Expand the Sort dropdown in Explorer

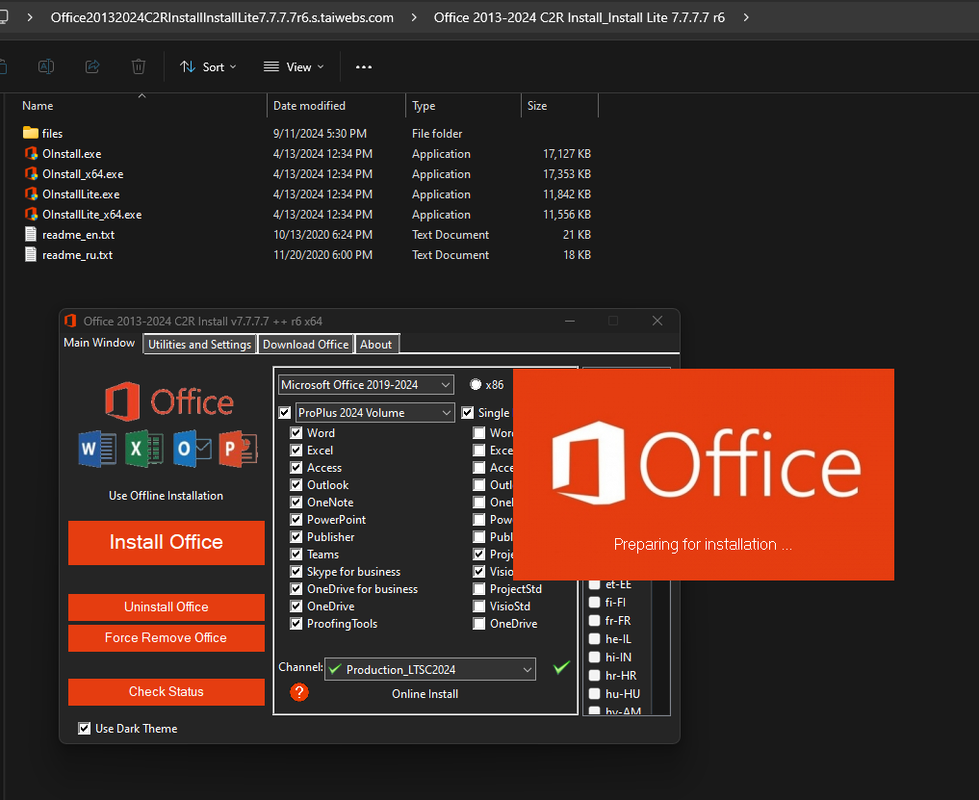click(x=208, y=67)
